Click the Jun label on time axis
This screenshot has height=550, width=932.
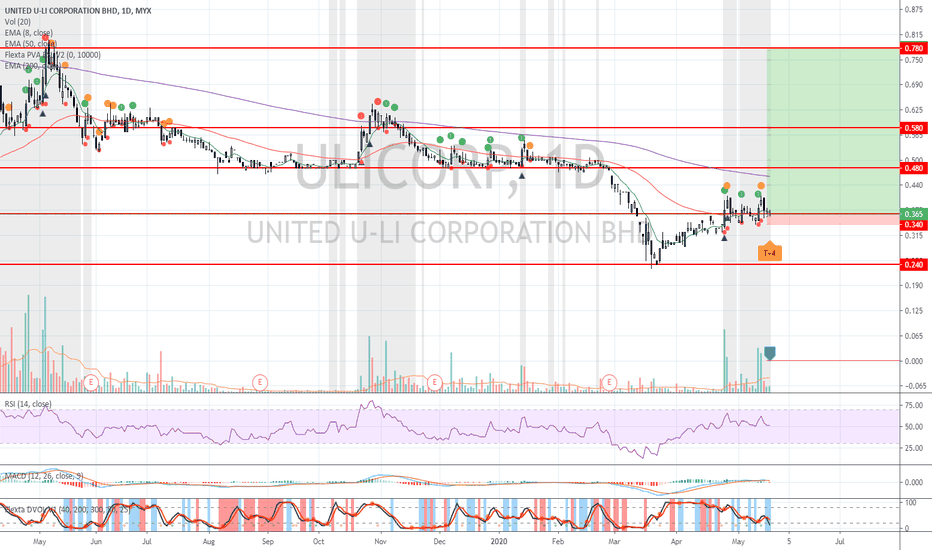96,542
